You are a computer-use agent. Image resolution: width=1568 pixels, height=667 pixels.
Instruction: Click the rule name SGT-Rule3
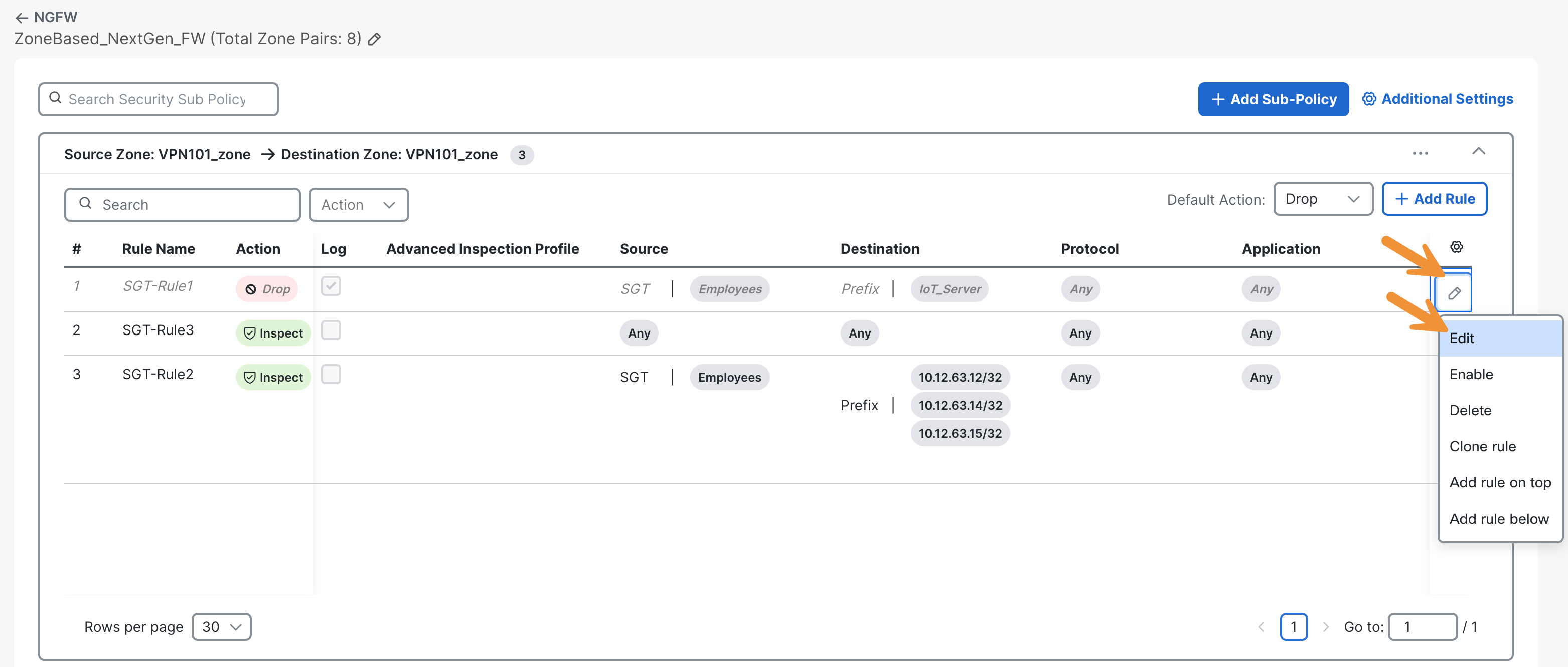159,330
